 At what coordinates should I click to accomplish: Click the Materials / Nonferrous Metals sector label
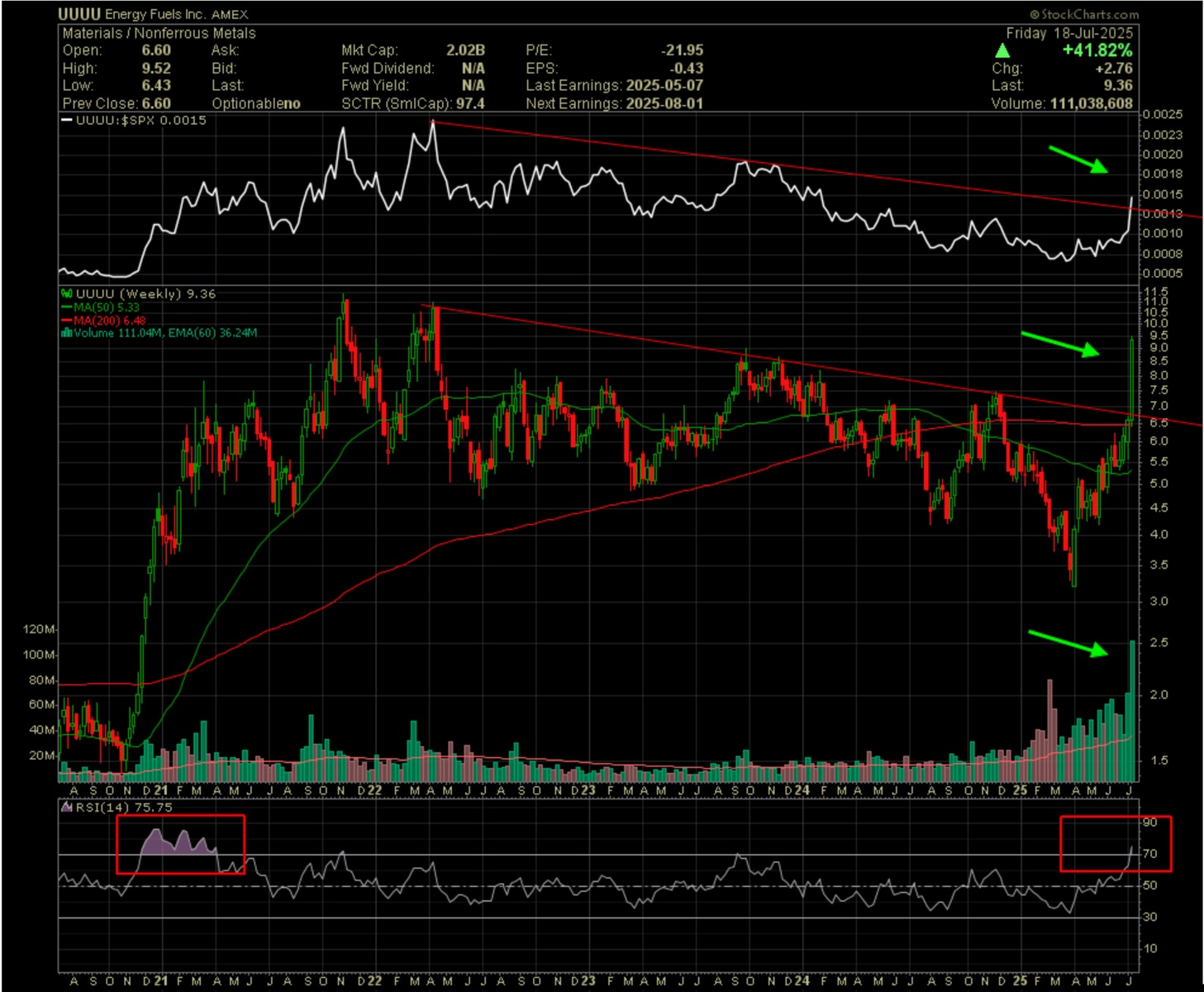(x=159, y=33)
